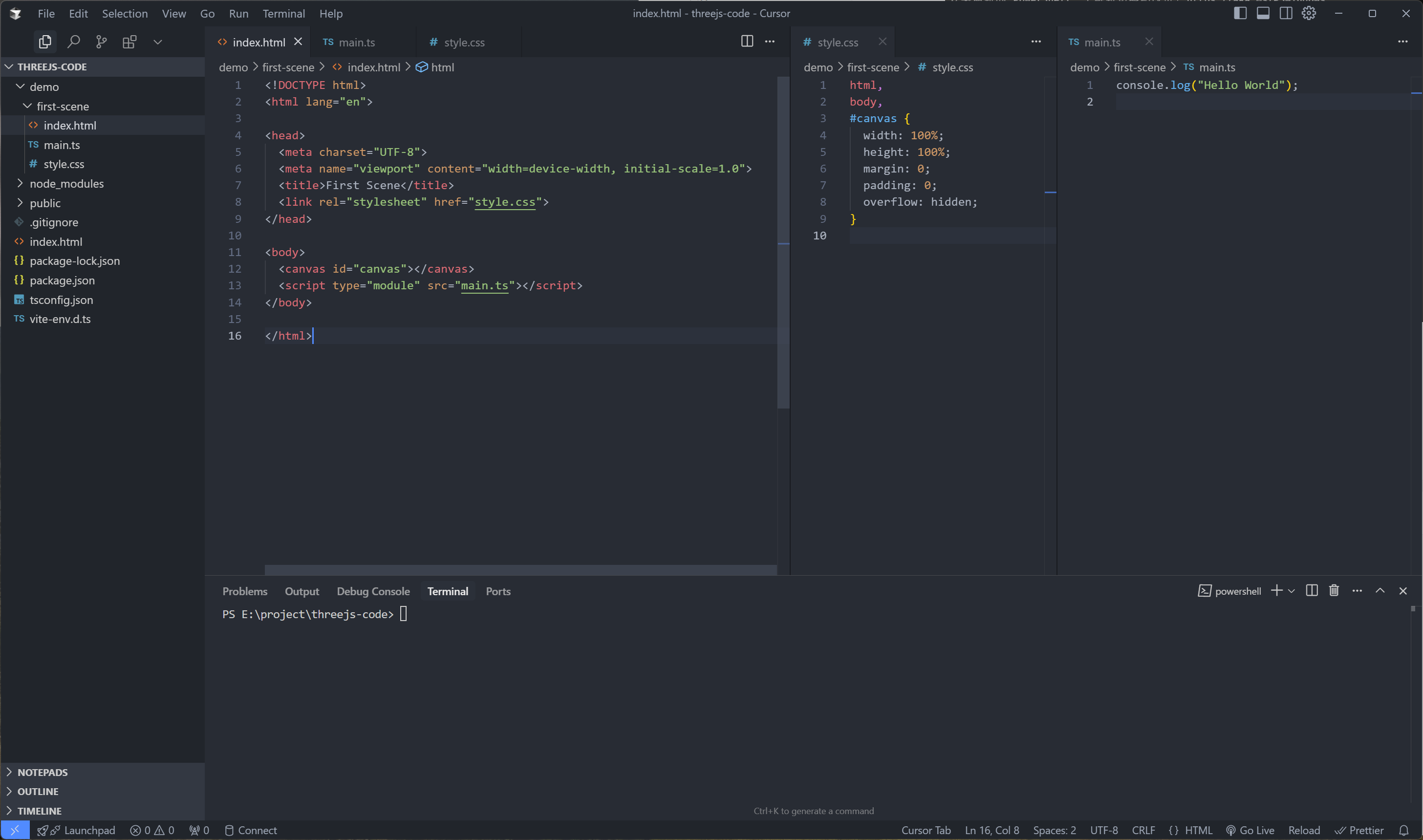Close the style.css tab in middle group

pos(882,42)
